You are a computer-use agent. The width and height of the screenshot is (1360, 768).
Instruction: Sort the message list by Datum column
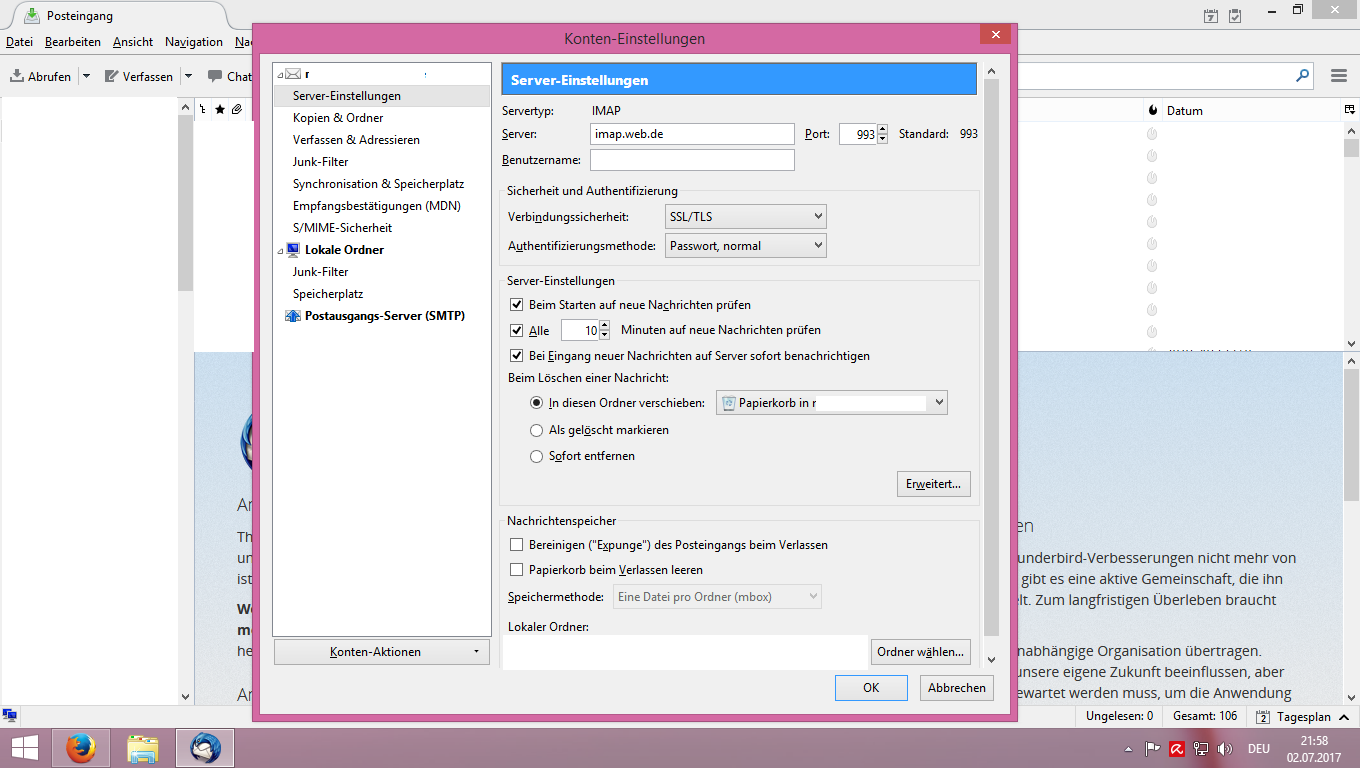pyautogui.click(x=1250, y=110)
